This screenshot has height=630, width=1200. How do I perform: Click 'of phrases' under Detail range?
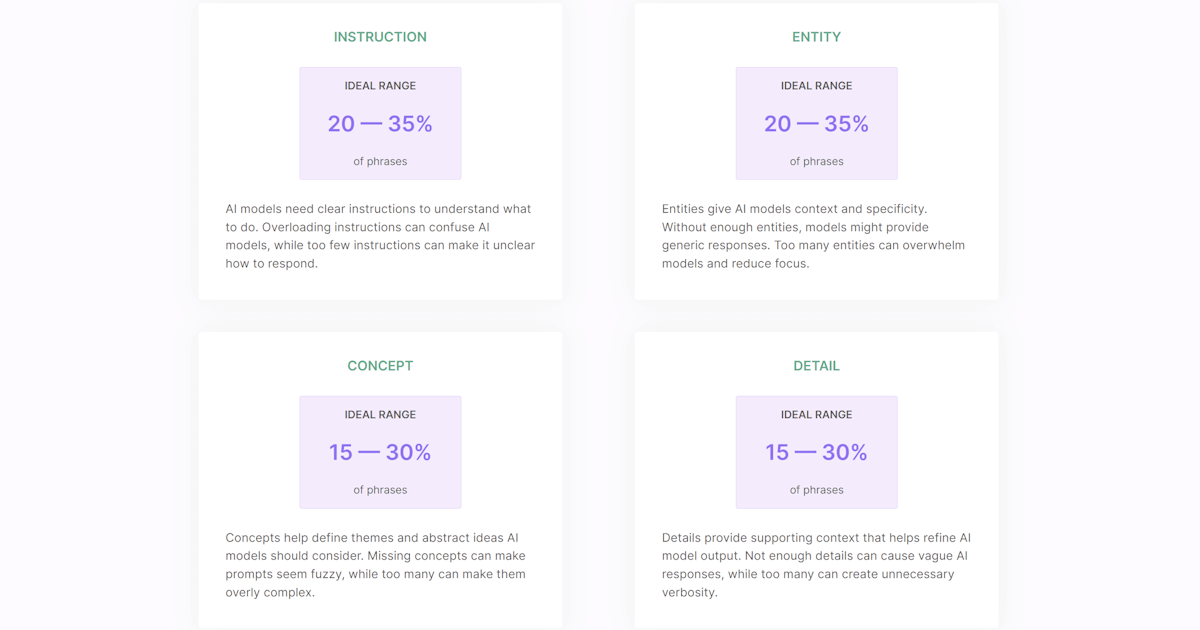(816, 490)
